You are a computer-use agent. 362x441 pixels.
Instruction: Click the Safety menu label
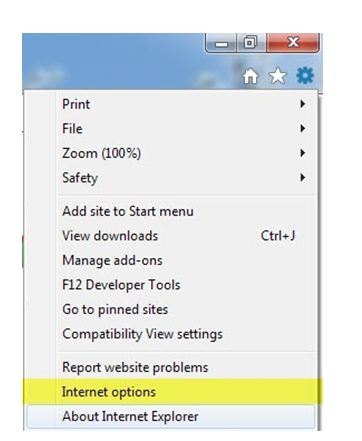(x=80, y=178)
